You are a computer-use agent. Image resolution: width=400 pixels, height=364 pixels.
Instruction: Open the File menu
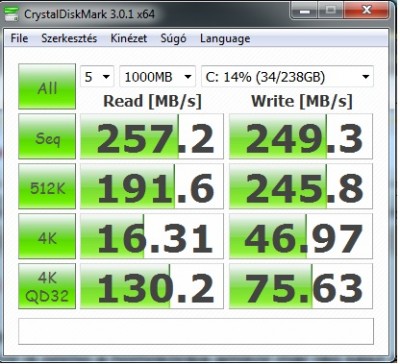[x=19, y=38]
